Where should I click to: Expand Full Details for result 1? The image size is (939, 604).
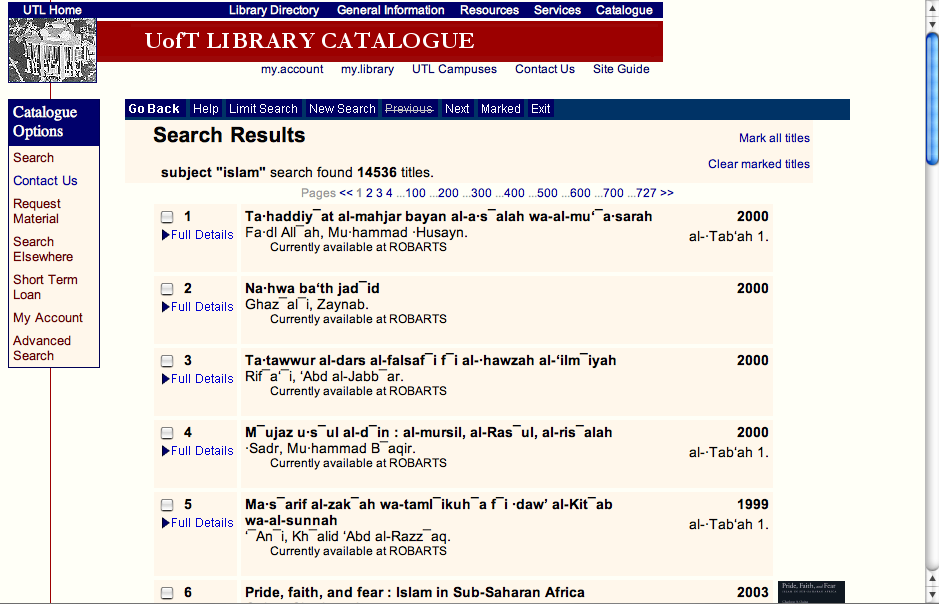(198, 235)
